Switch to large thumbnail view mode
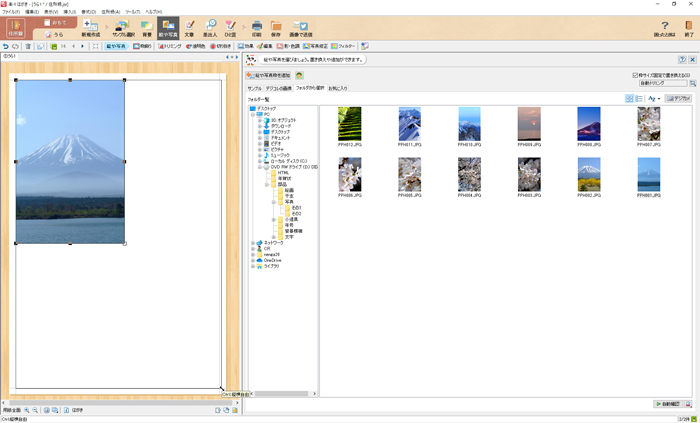The height and width of the screenshot is (423, 700). 630,99
